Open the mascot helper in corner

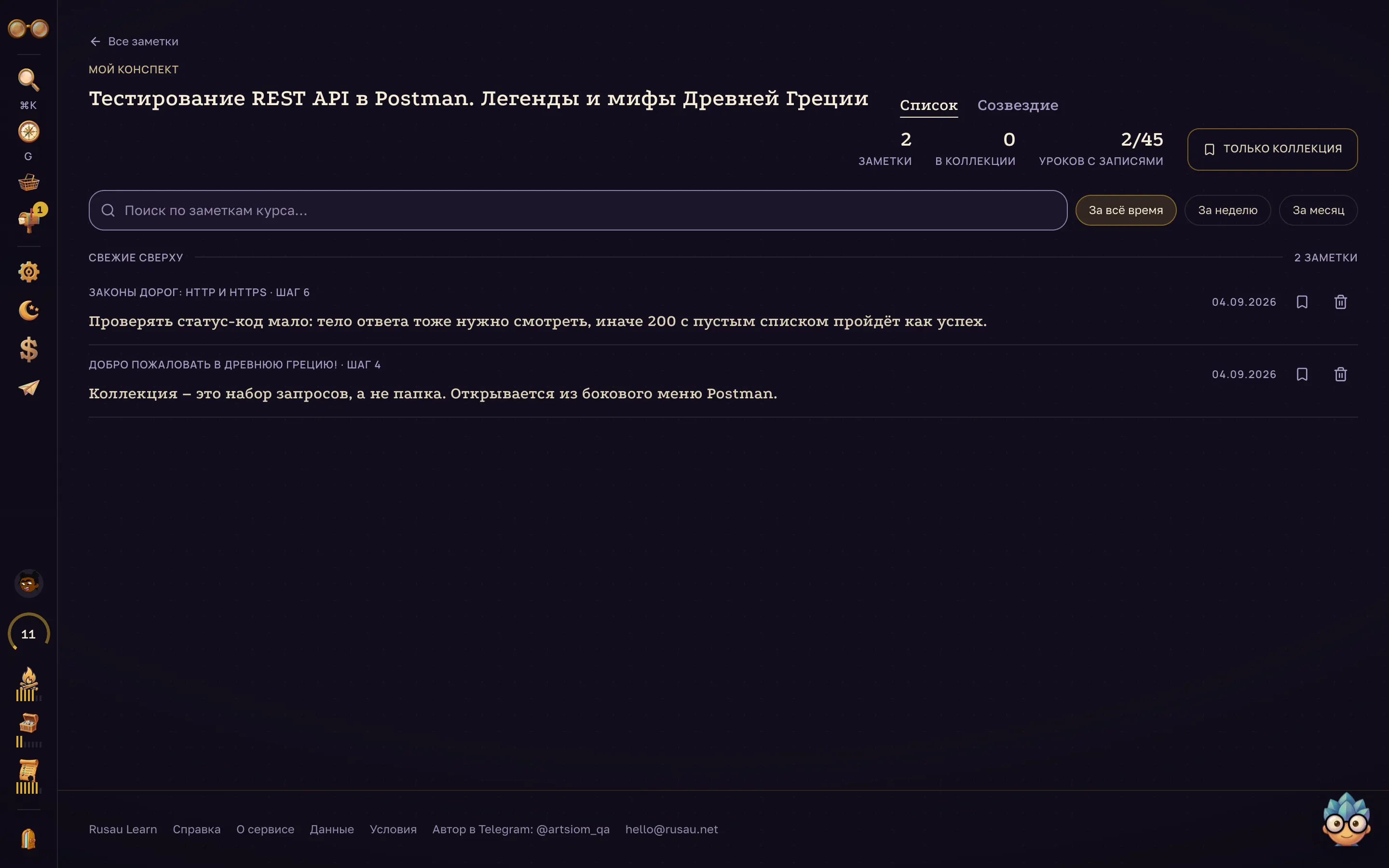click(1347, 820)
